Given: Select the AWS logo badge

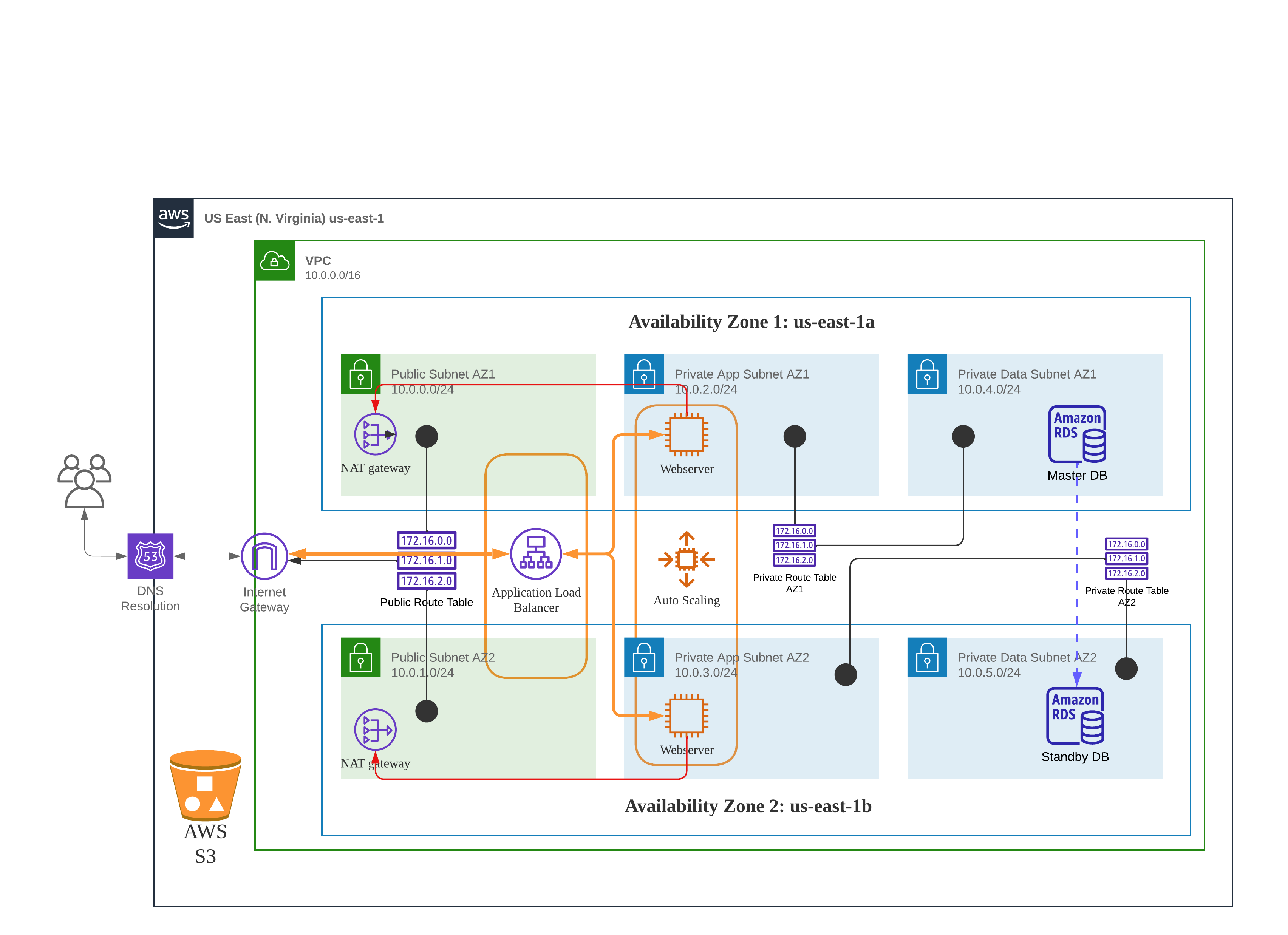Looking at the screenshot, I should pos(174,218).
